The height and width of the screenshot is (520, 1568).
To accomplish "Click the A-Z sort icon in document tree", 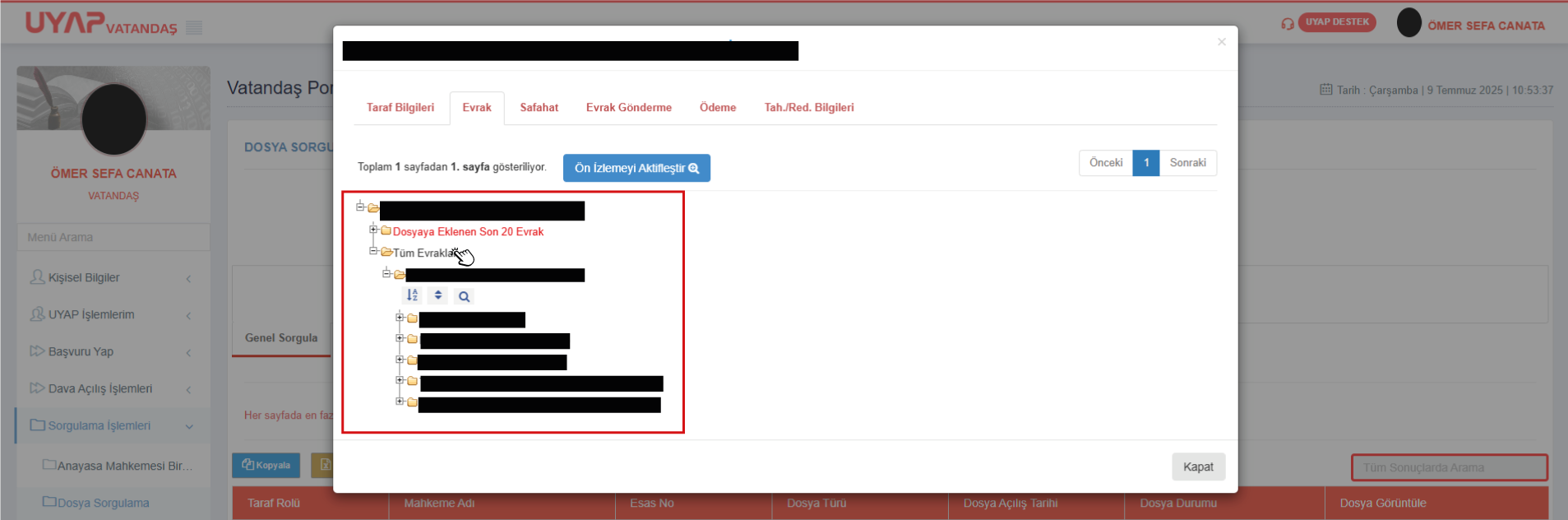I will pyautogui.click(x=412, y=295).
